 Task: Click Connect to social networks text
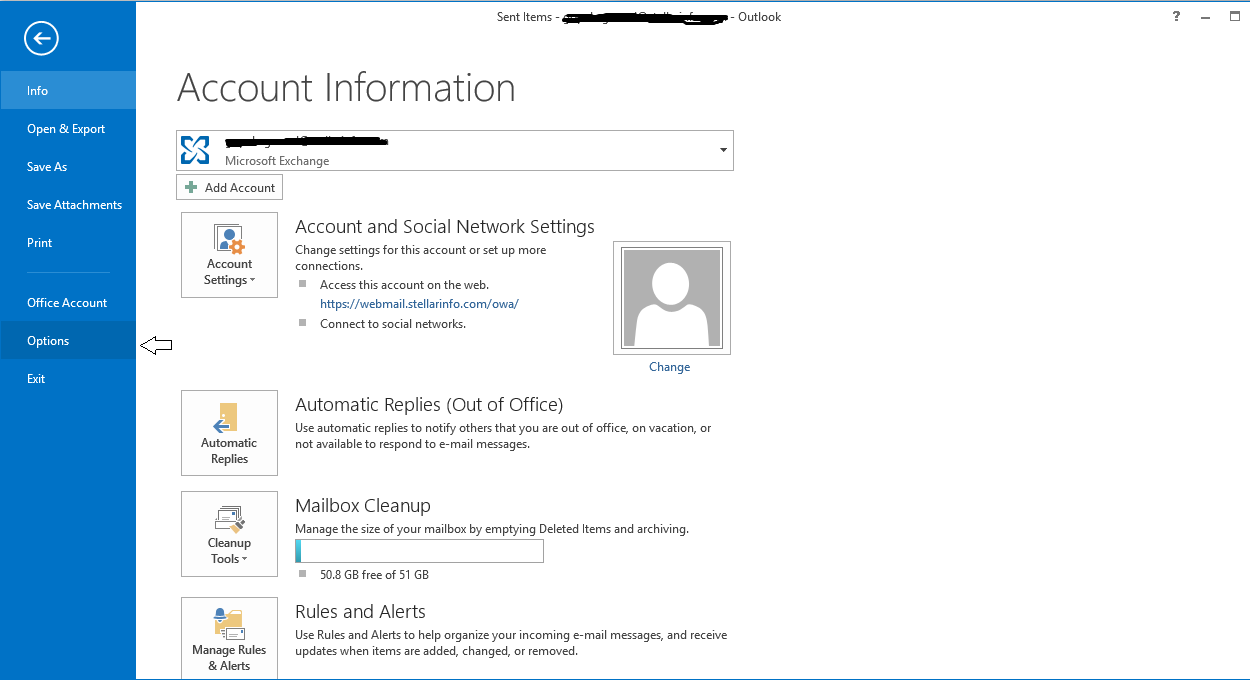[x=393, y=324]
